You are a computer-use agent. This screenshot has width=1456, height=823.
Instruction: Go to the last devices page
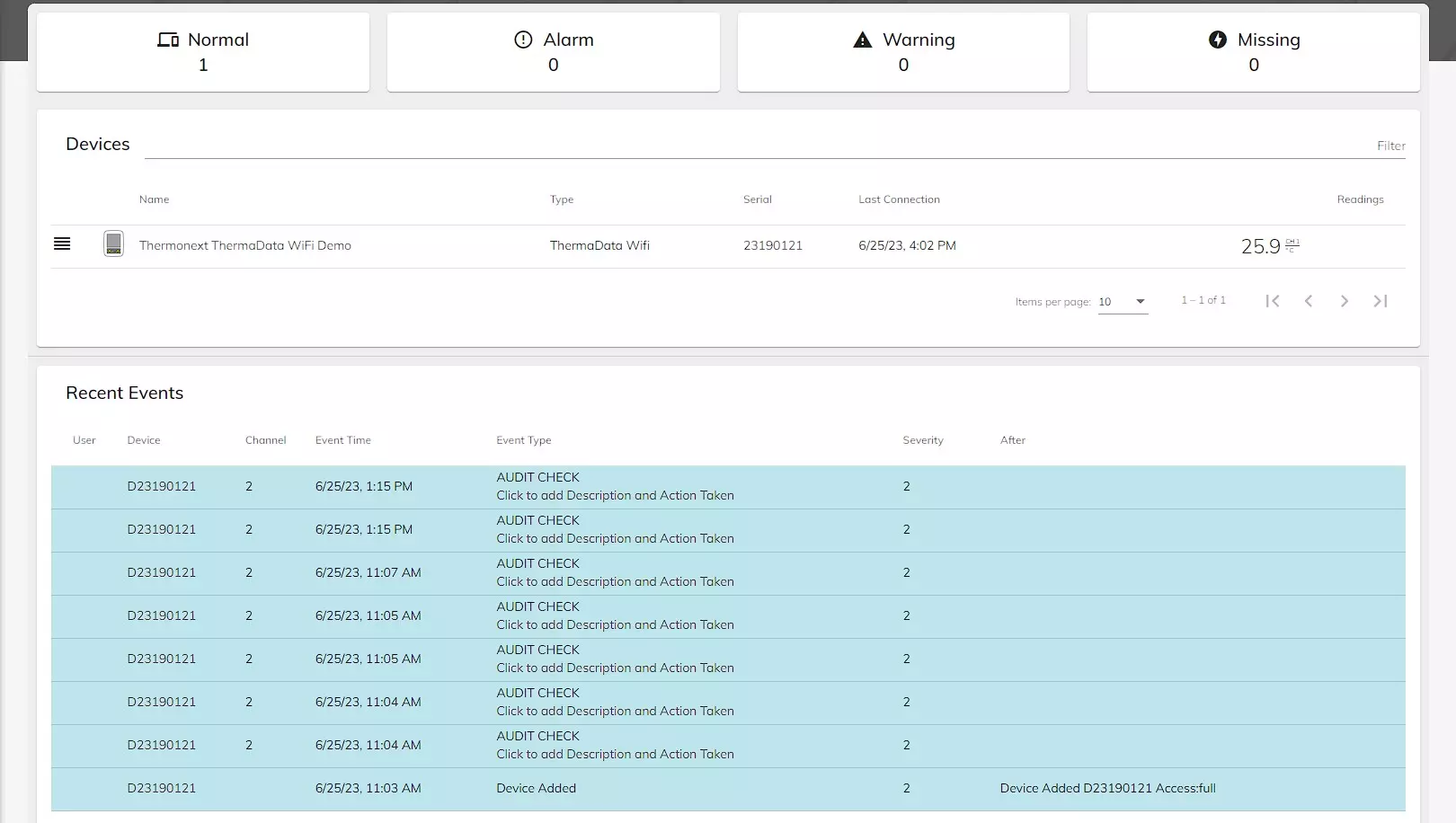click(1381, 301)
